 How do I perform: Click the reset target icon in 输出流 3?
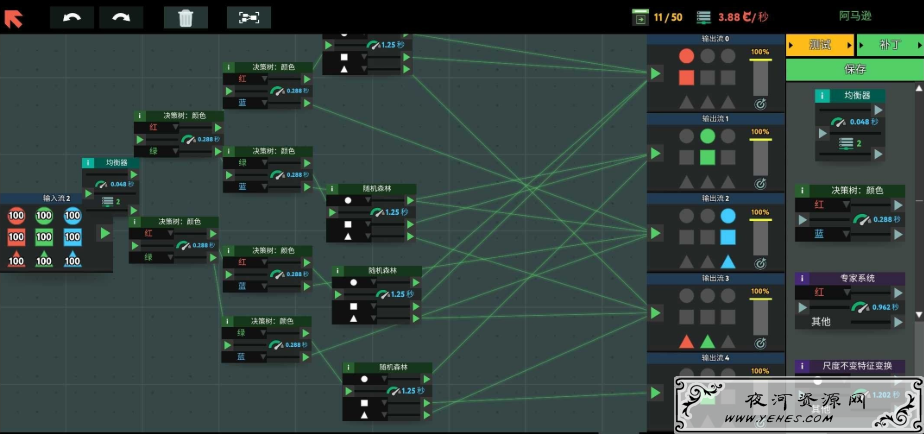(760, 343)
